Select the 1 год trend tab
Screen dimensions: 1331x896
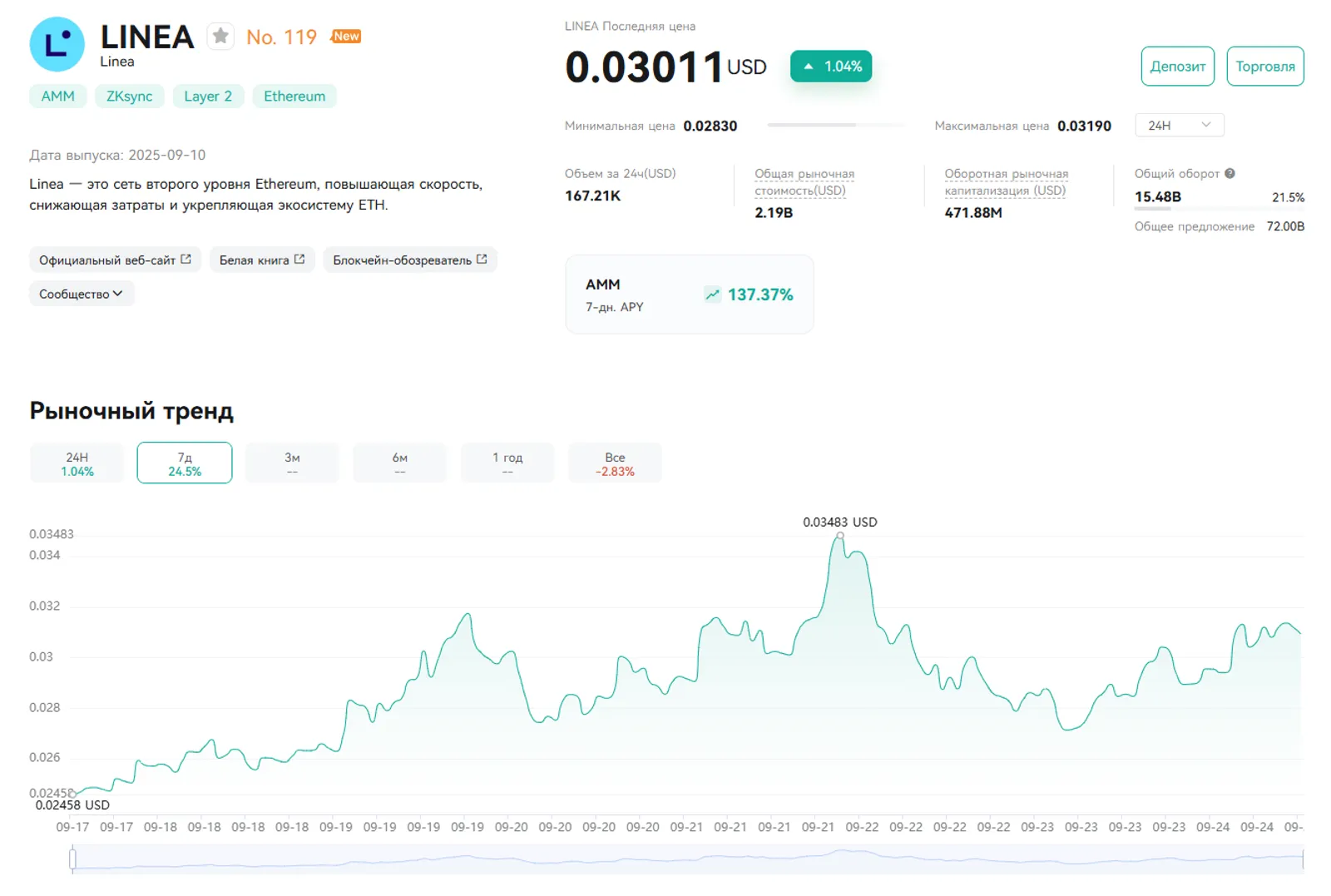click(507, 463)
